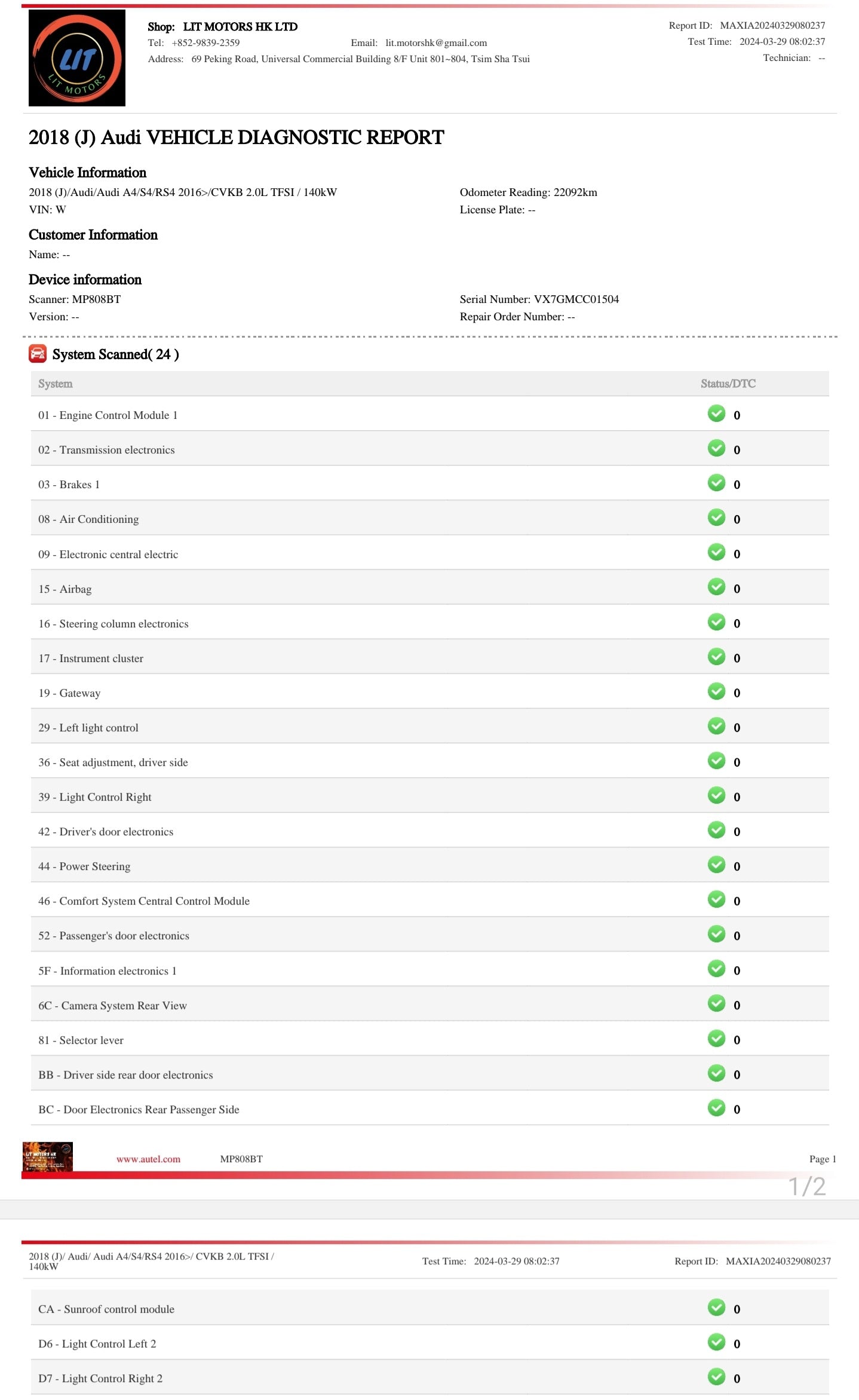
Task: Click the footer LIT Motors thumbnail image
Action: click(x=48, y=1157)
